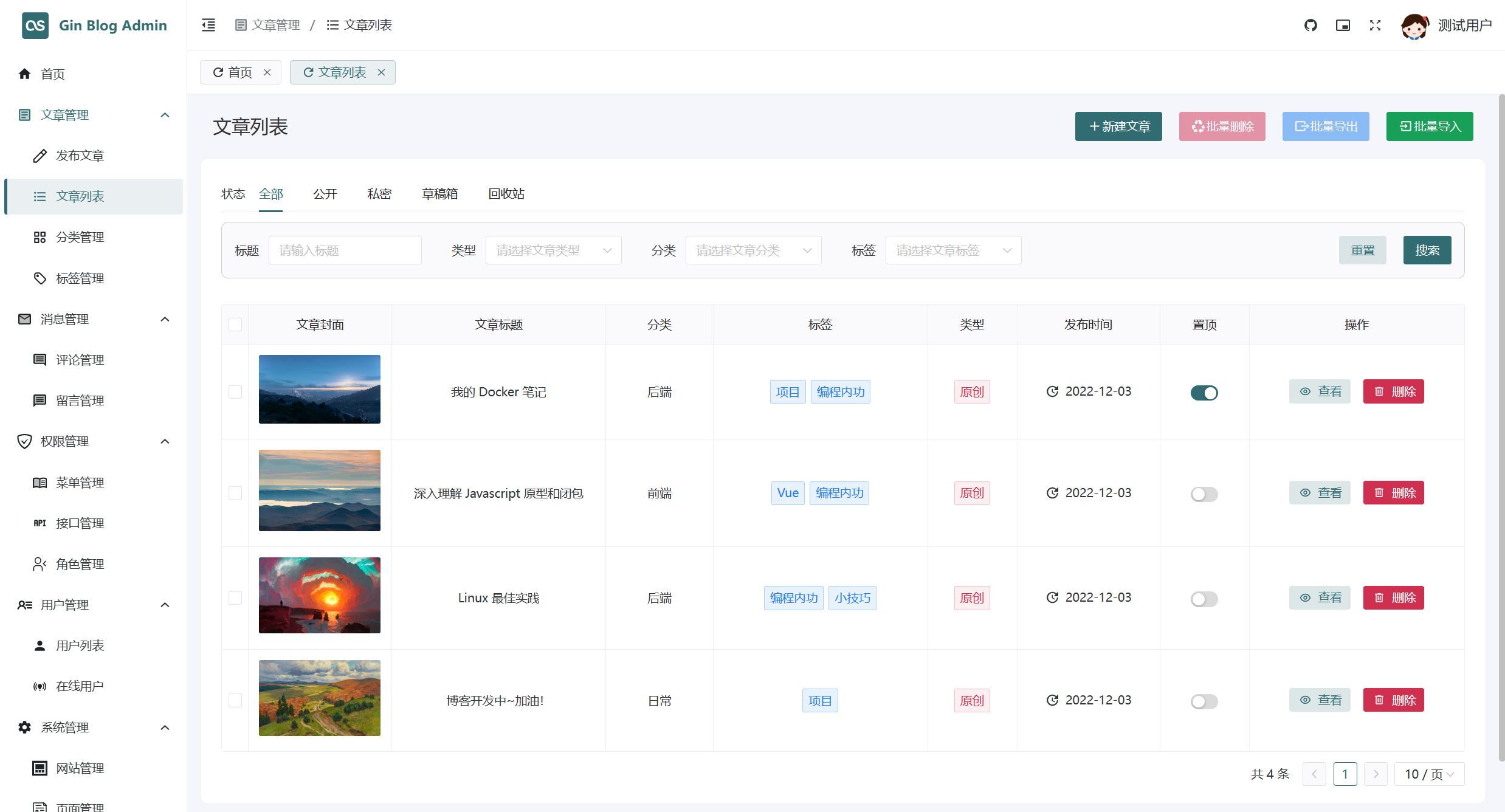The image size is (1505, 812).
Task: Open the 请选择文章类型 dropdown
Action: (x=553, y=250)
